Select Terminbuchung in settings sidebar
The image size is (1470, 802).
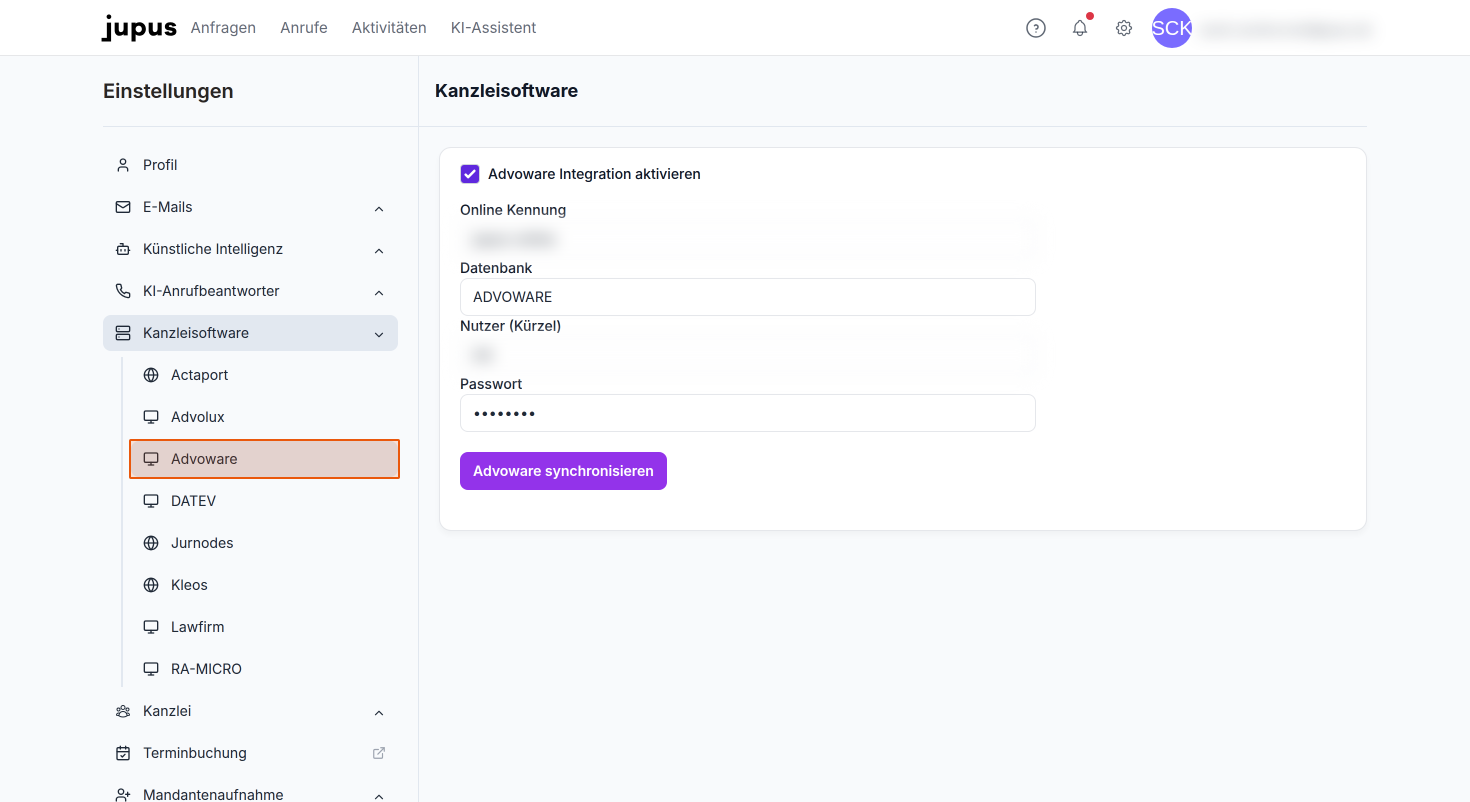250,753
